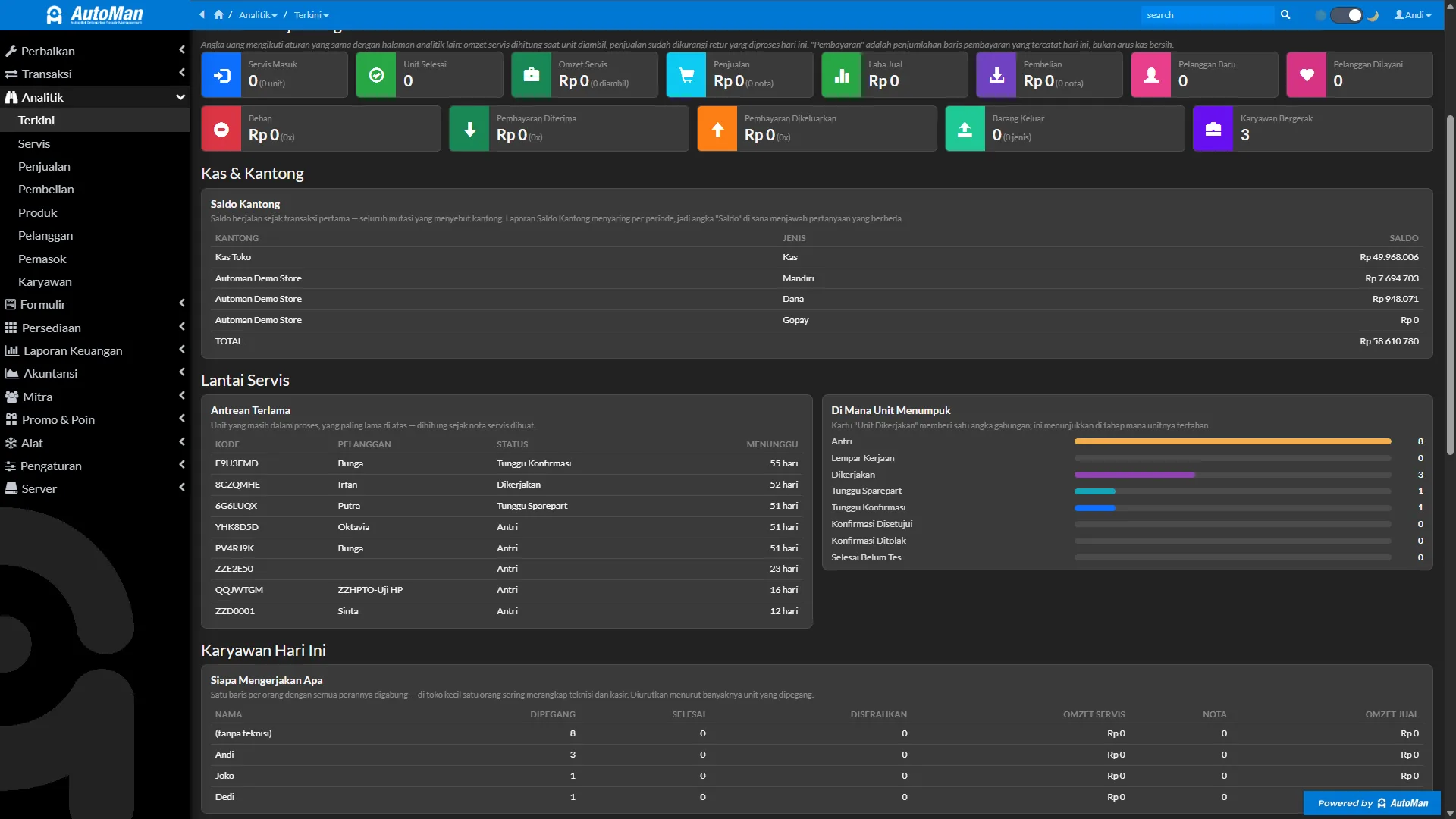This screenshot has height=819, width=1456.
Task: Click the Barang Keluar upload icon
Action: pyautogui.click(x=965, y=129)
